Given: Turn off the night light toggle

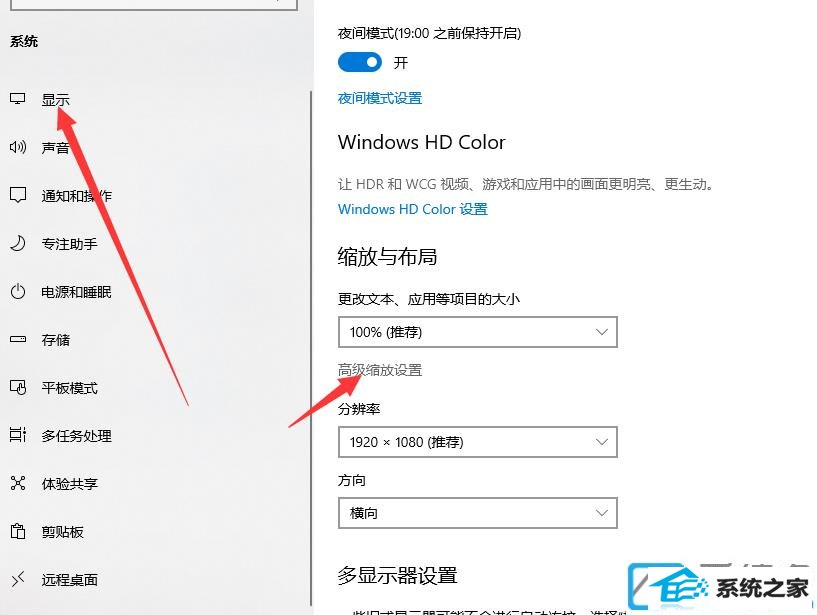Looking at the screenshot, I should 360,63.
